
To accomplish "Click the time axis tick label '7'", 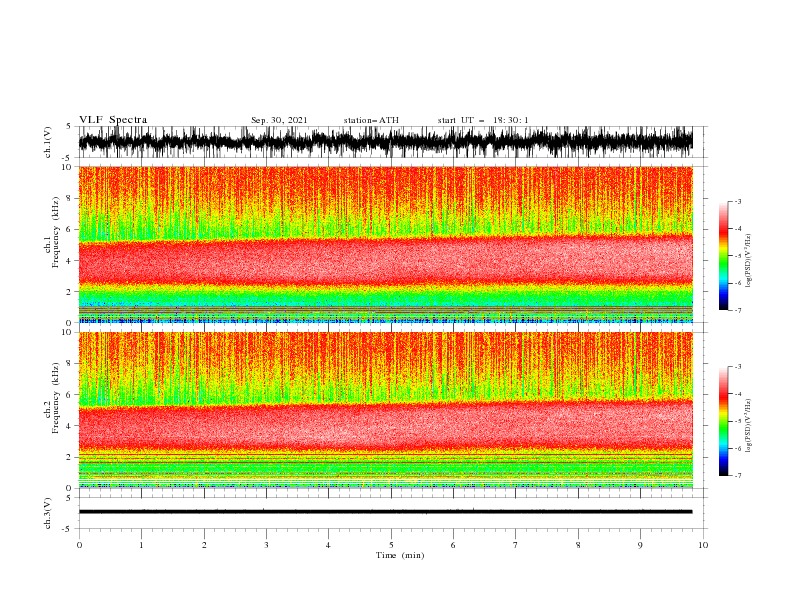I will pyautogui.click(x=516, y=545).
